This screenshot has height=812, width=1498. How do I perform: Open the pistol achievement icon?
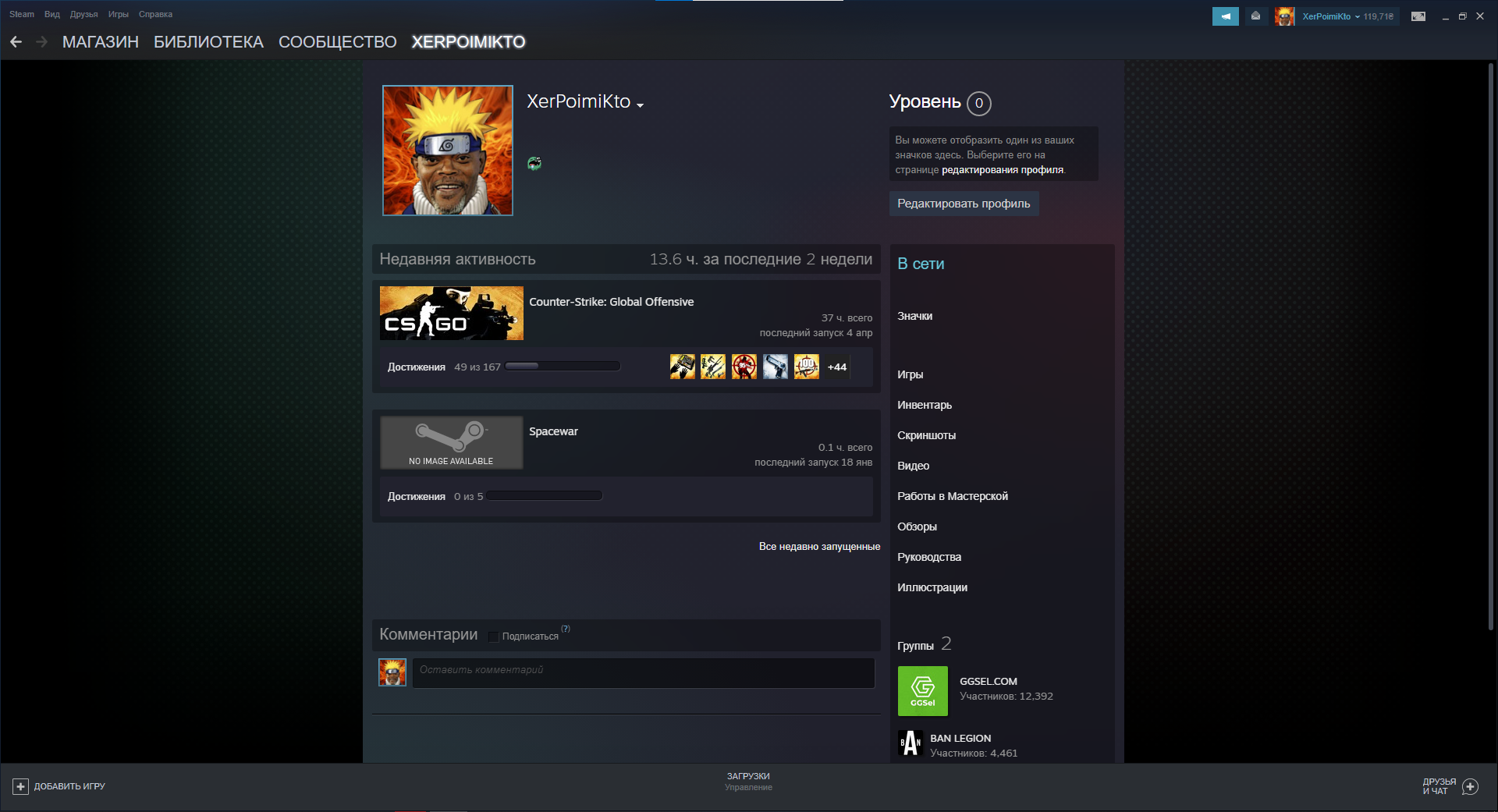776,367
